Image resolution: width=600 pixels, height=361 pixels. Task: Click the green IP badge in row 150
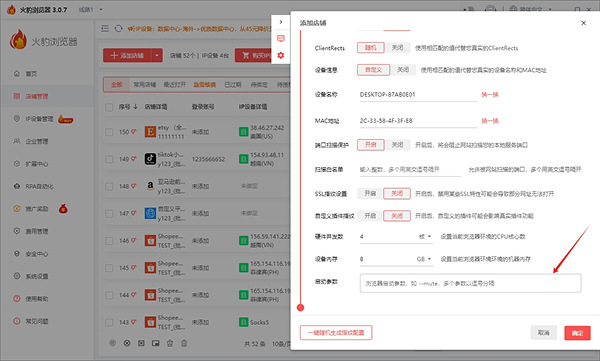pyautogui.click(x=243, y=132)
